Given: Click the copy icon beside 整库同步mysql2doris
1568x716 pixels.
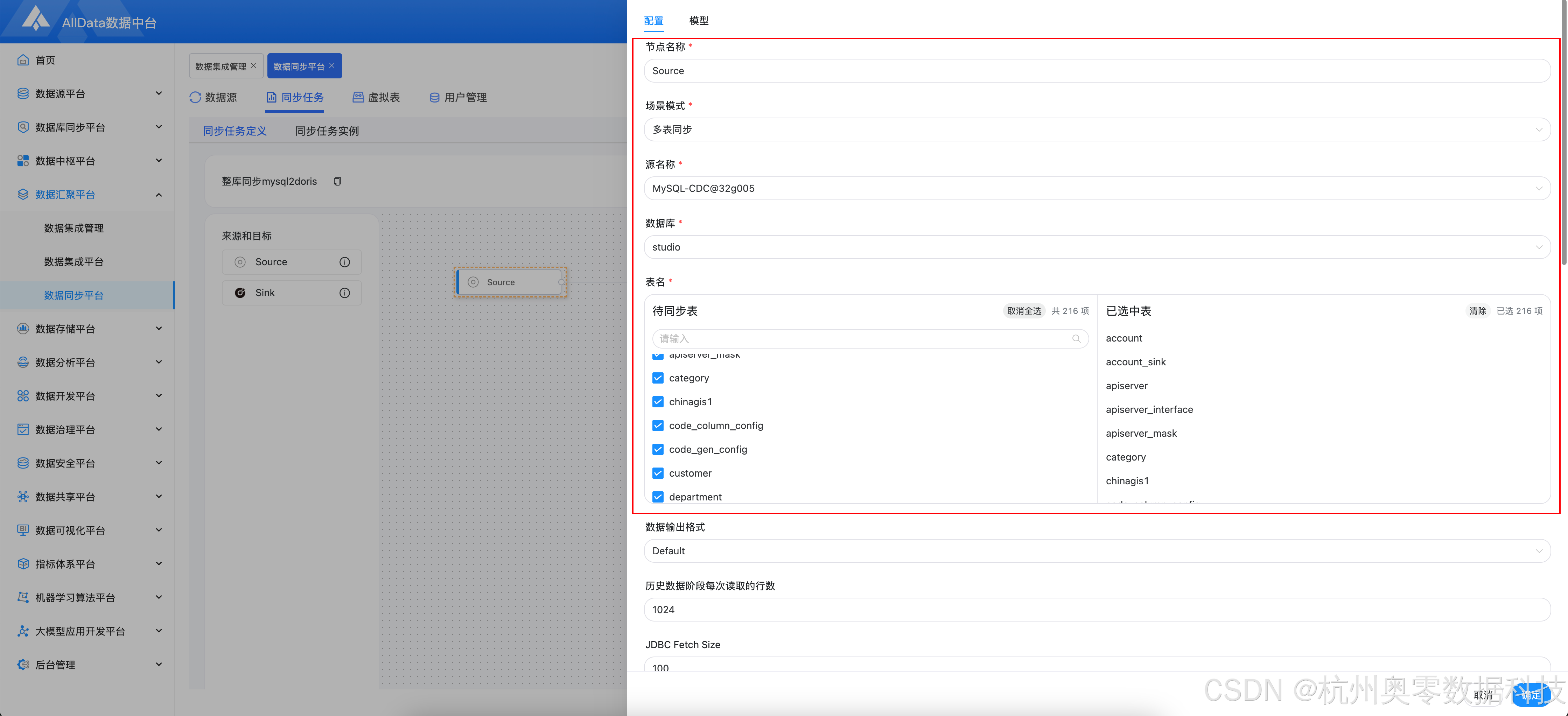Looking at the screenshot, I should tap(337, 181).
